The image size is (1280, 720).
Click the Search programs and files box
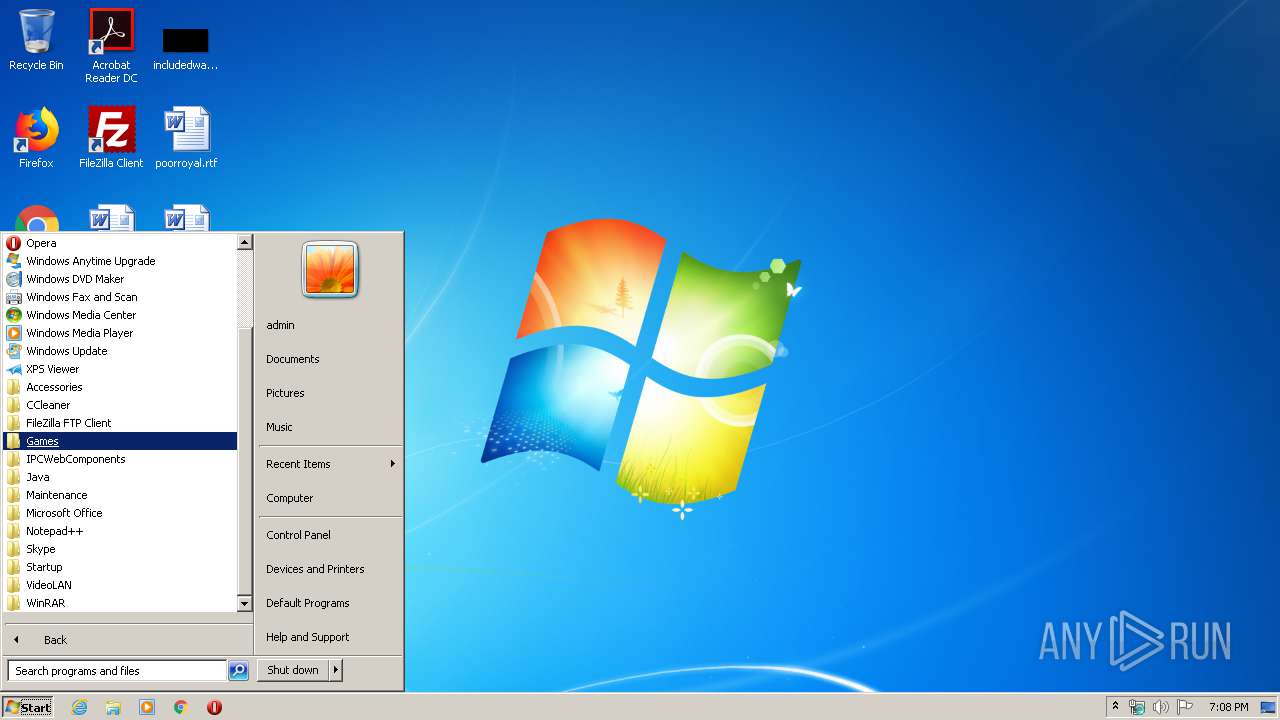(116, 671)
